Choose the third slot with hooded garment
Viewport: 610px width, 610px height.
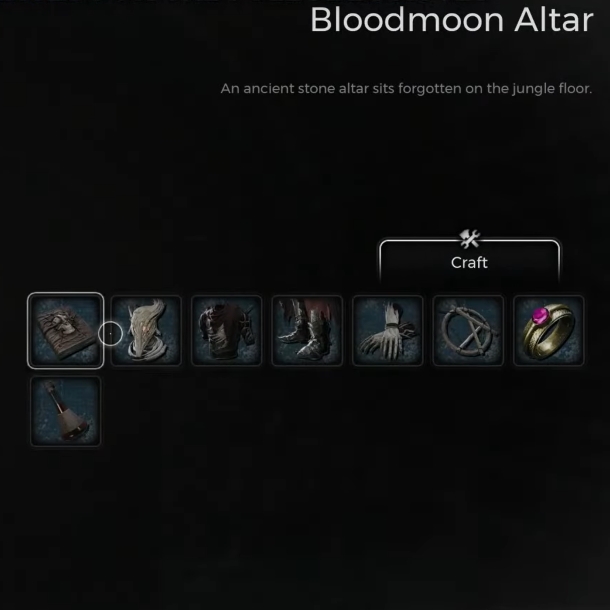point(226,330)
